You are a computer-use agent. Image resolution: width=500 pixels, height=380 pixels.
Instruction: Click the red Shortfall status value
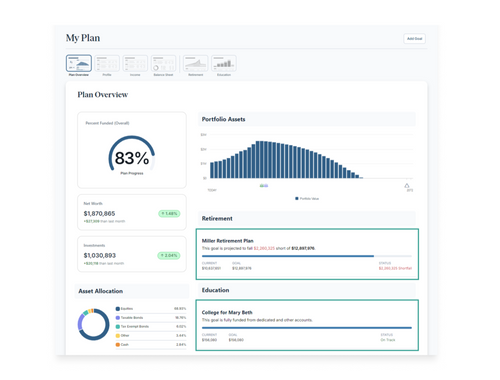[x=395, y=268]
